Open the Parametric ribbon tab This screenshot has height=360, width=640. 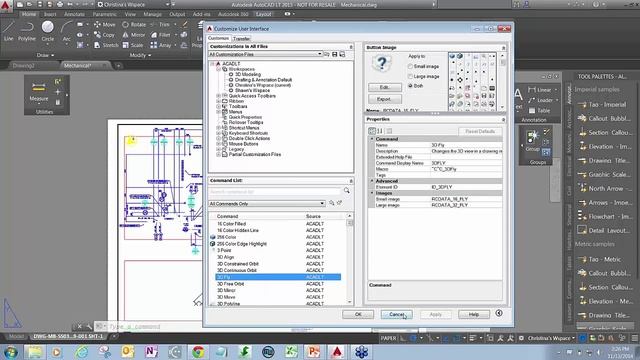[104, 14]
